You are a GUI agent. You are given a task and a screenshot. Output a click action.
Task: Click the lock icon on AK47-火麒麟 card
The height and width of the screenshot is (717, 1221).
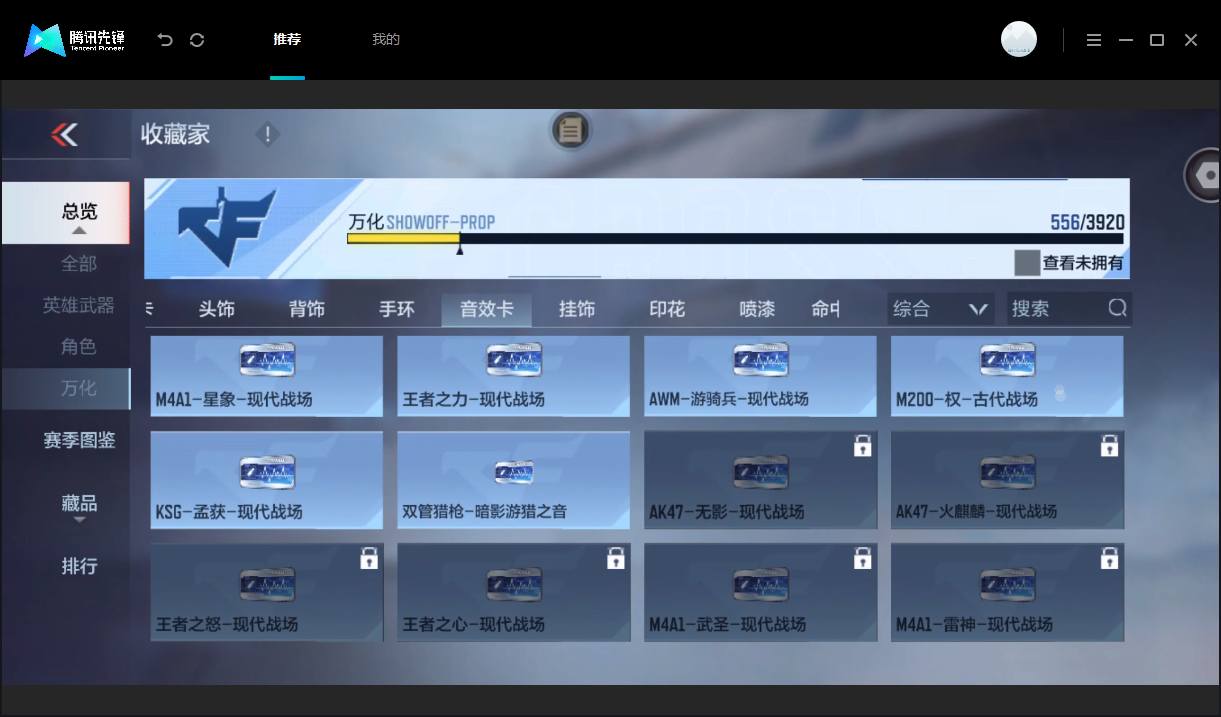(x=1109, y=446)
